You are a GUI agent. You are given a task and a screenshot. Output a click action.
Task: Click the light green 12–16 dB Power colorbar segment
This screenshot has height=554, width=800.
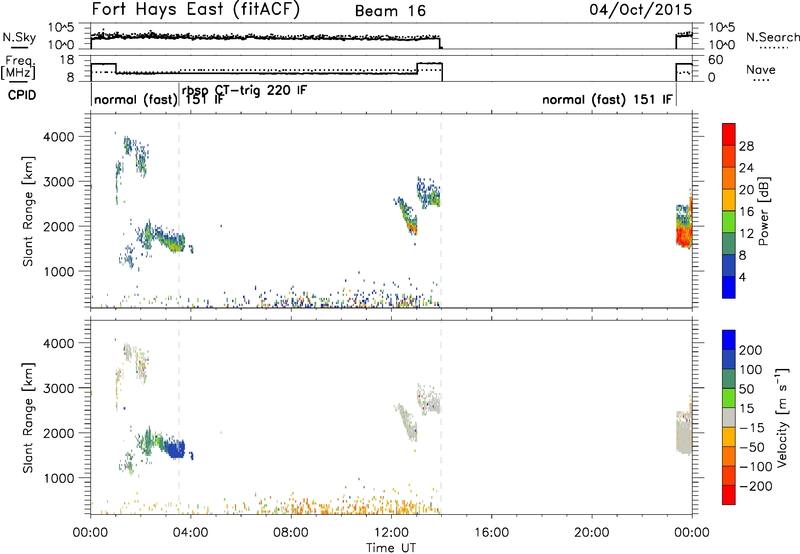click(x=729, y=222)
